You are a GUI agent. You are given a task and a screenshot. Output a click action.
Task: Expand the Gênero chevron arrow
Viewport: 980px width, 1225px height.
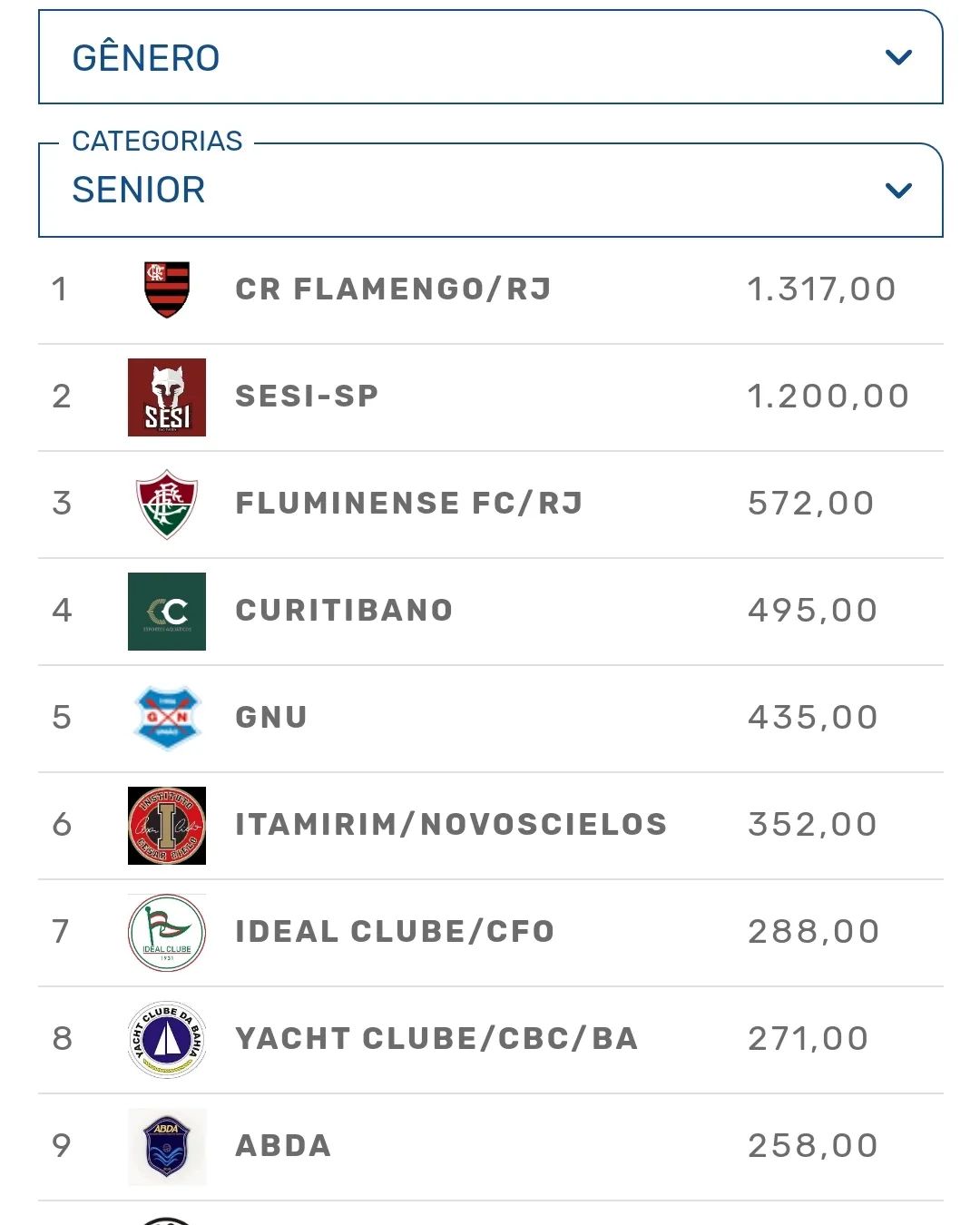tap(898, 58)
